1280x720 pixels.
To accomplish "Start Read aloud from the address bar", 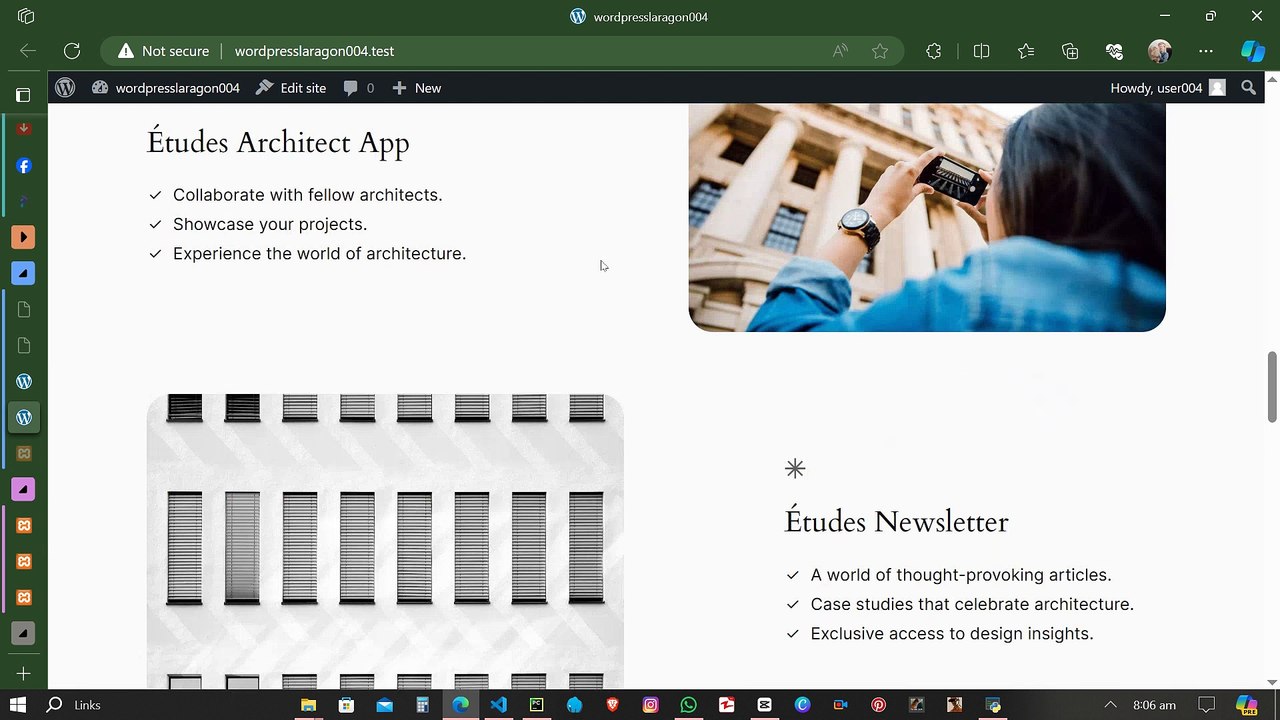I will point(840,51).
